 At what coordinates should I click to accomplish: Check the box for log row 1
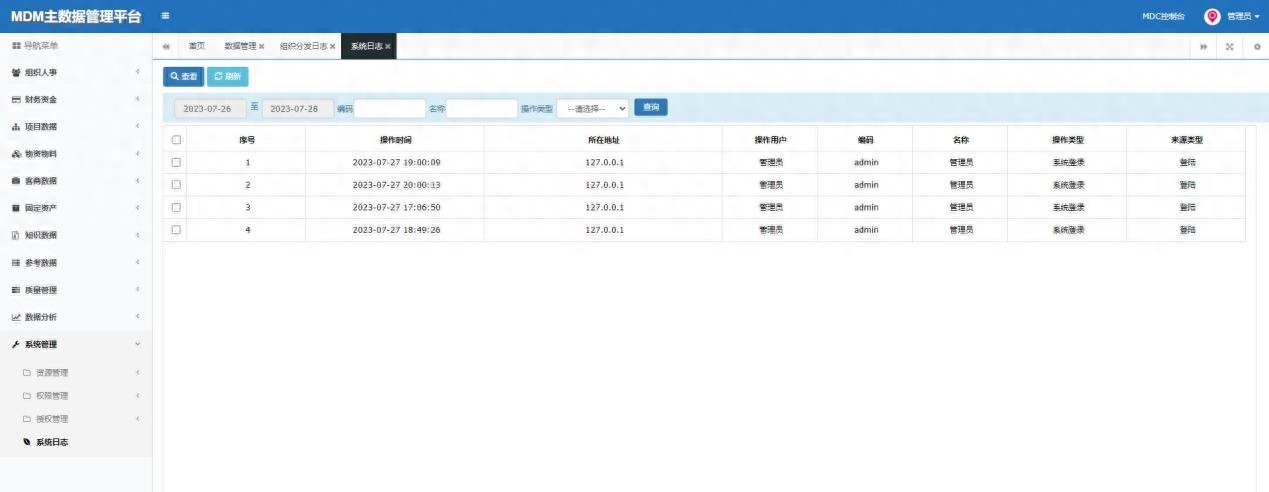[x=176, y=162]
